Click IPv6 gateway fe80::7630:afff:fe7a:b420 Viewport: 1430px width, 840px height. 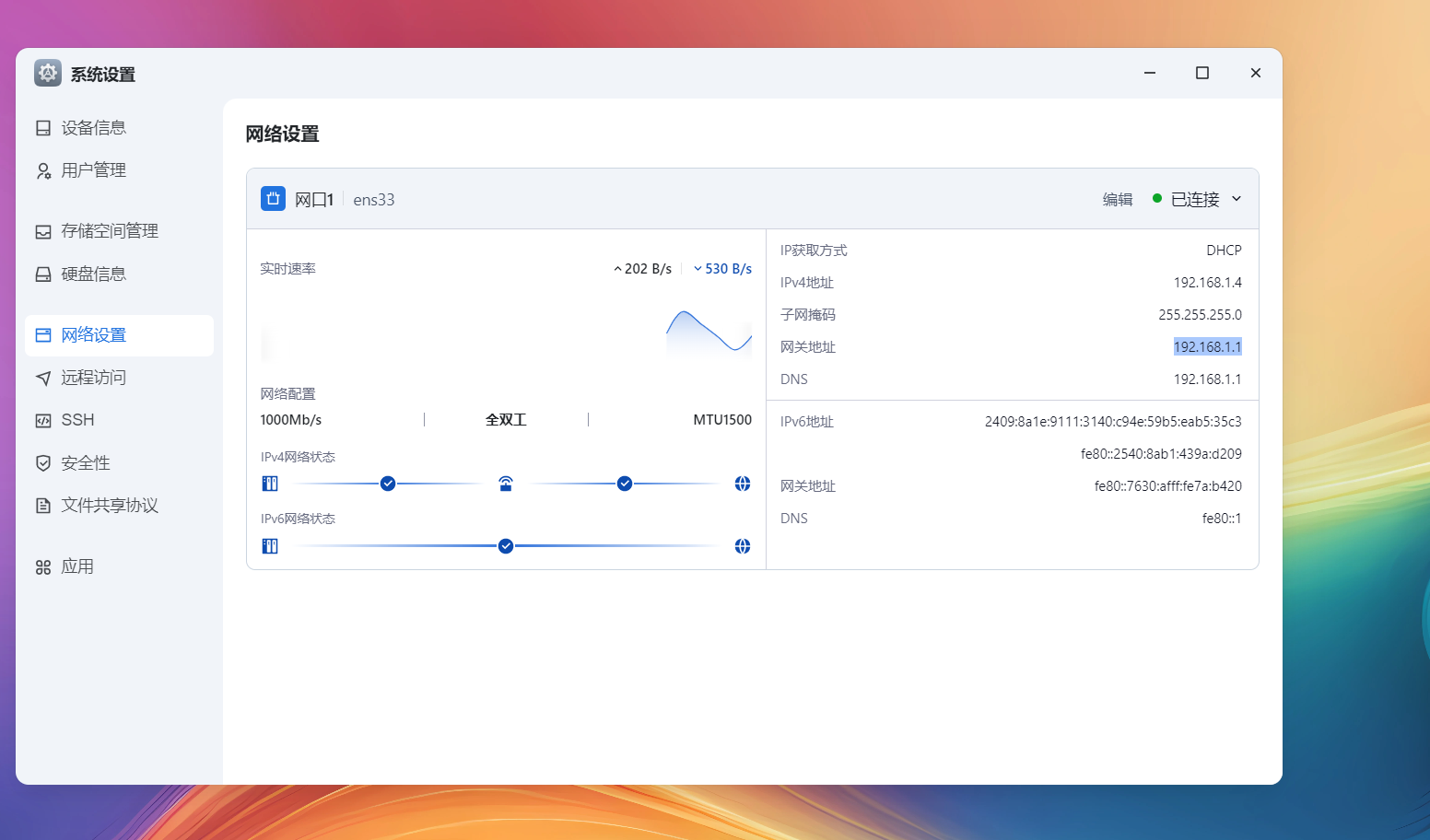click(x=1167, y=486)
